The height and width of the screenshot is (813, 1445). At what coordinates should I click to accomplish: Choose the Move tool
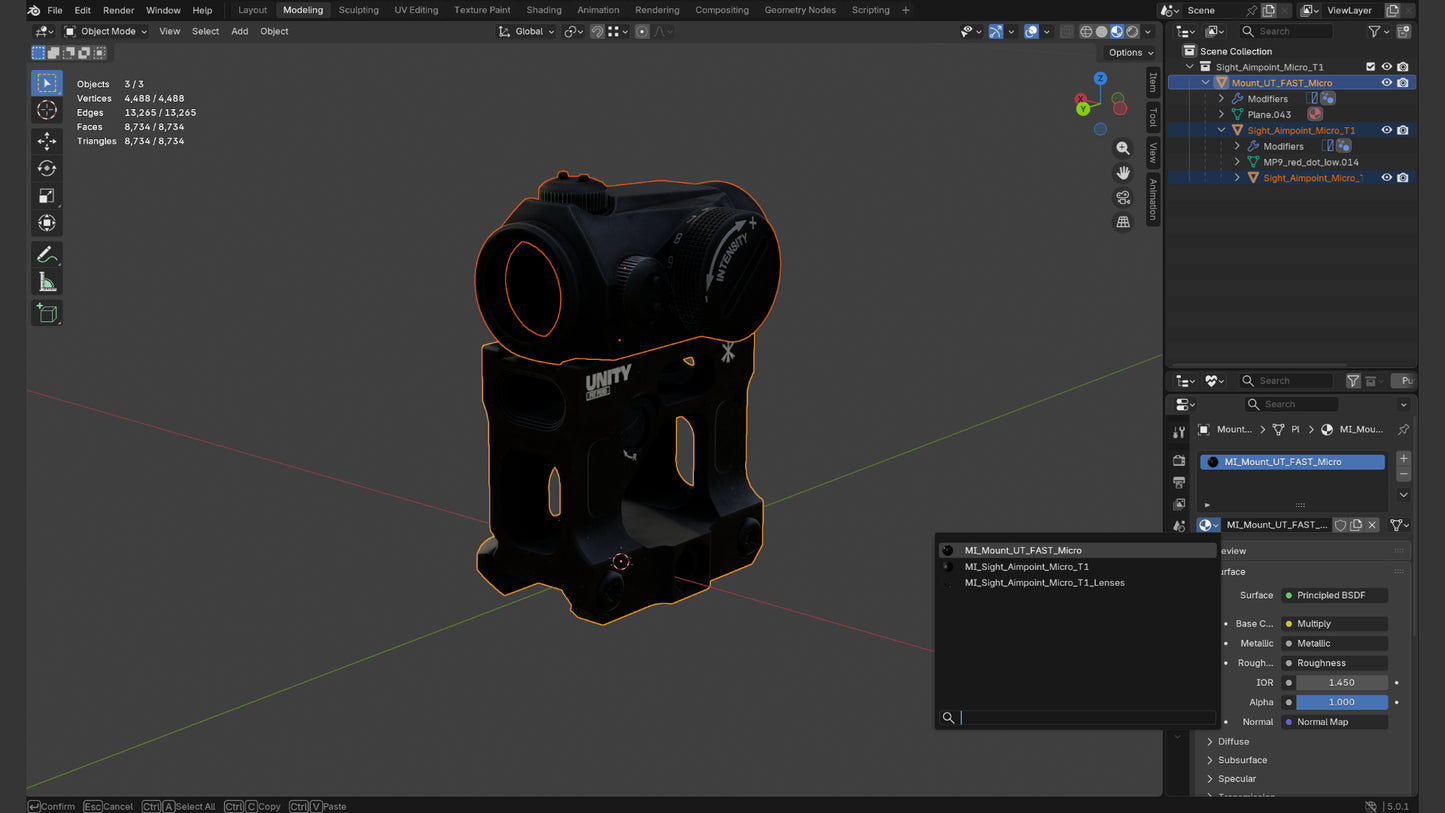click(x=46, y=141)
